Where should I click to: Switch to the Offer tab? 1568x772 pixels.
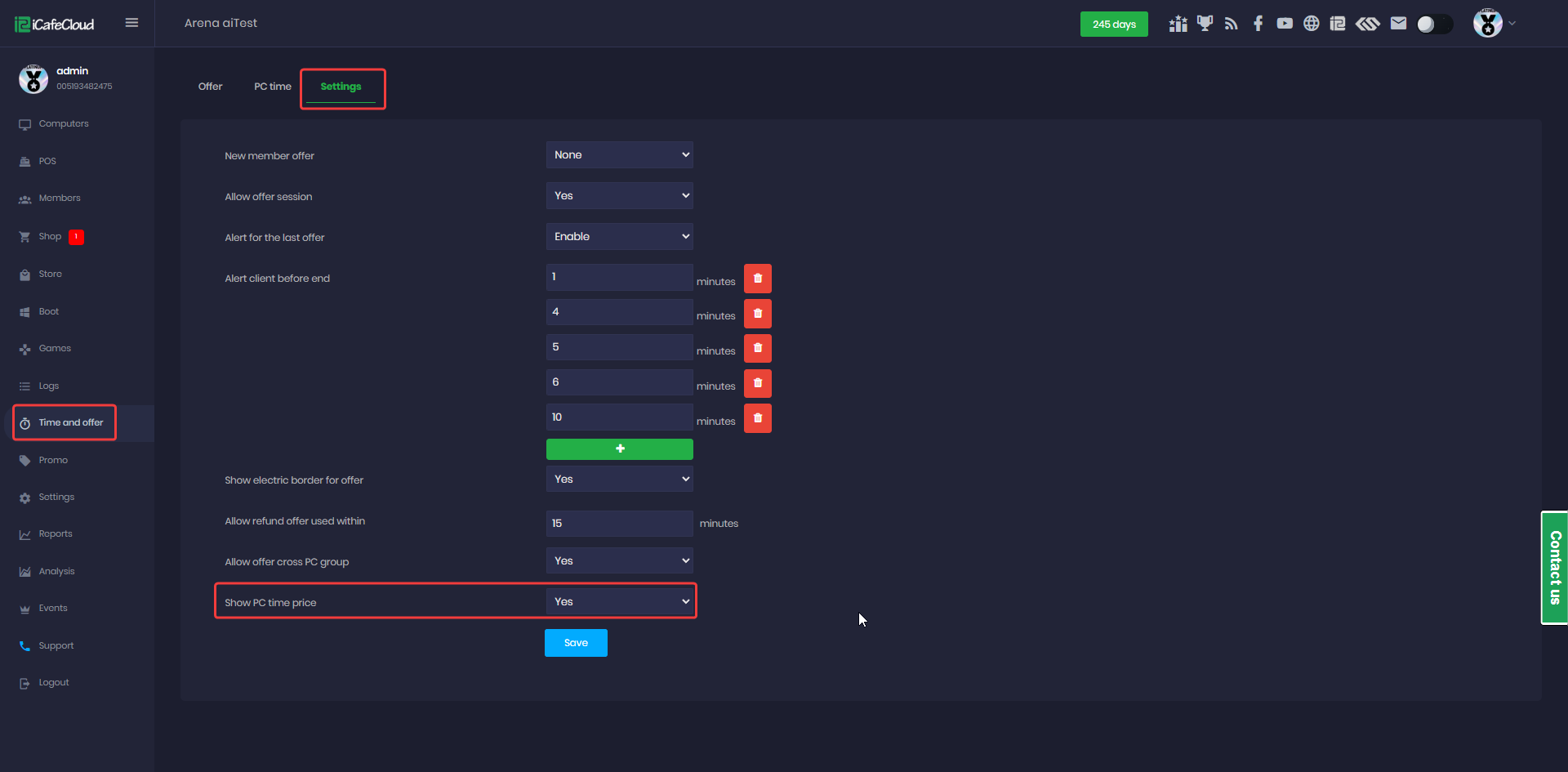[x=210, y=86]
